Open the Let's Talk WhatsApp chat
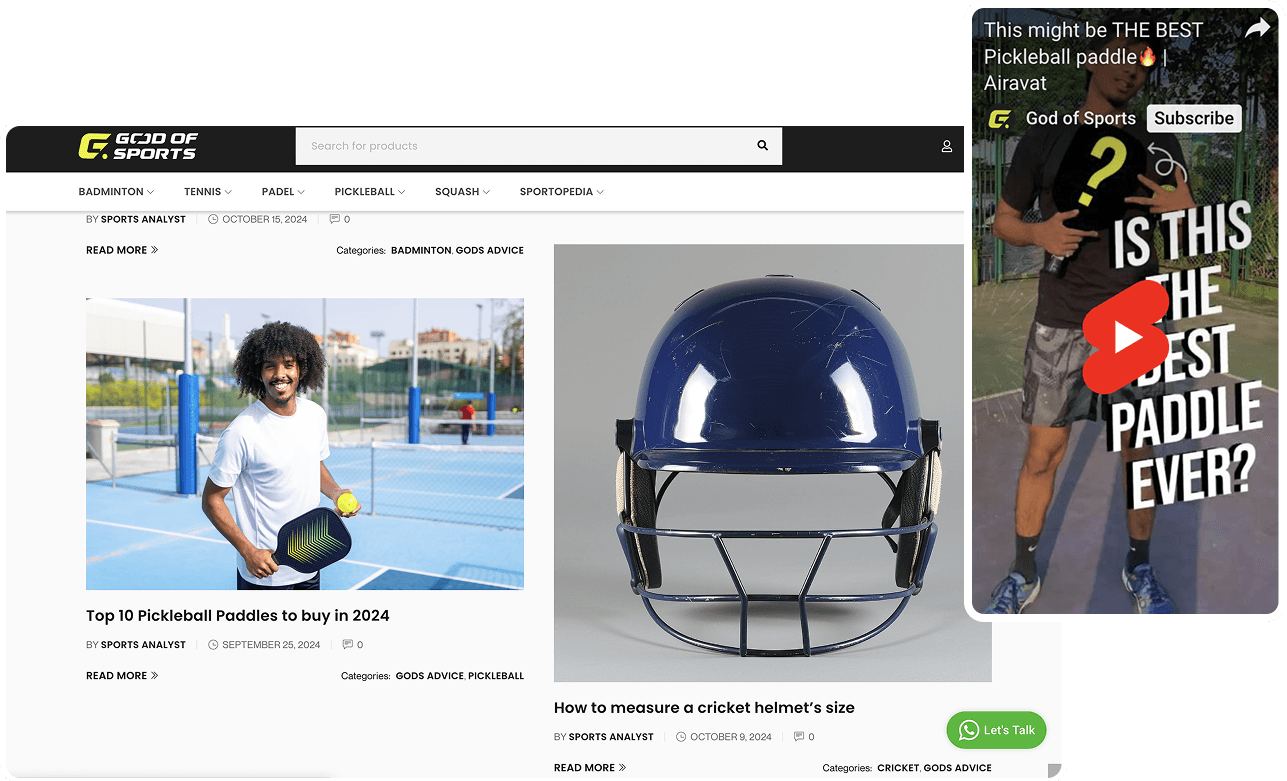The image size is (1287, 781). 997,730
